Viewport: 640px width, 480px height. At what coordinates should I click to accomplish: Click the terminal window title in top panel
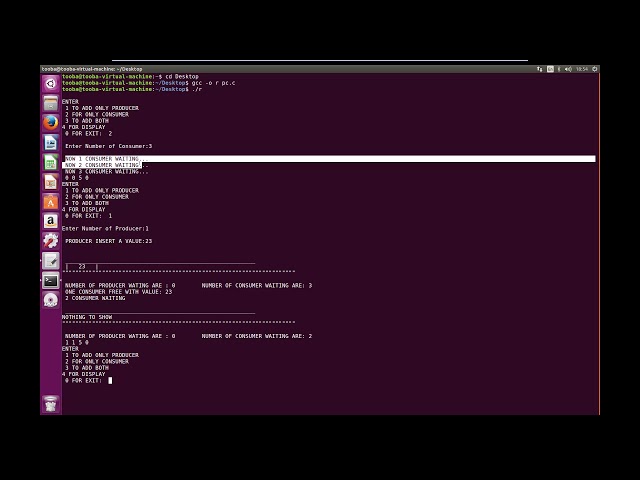point(92,69)
